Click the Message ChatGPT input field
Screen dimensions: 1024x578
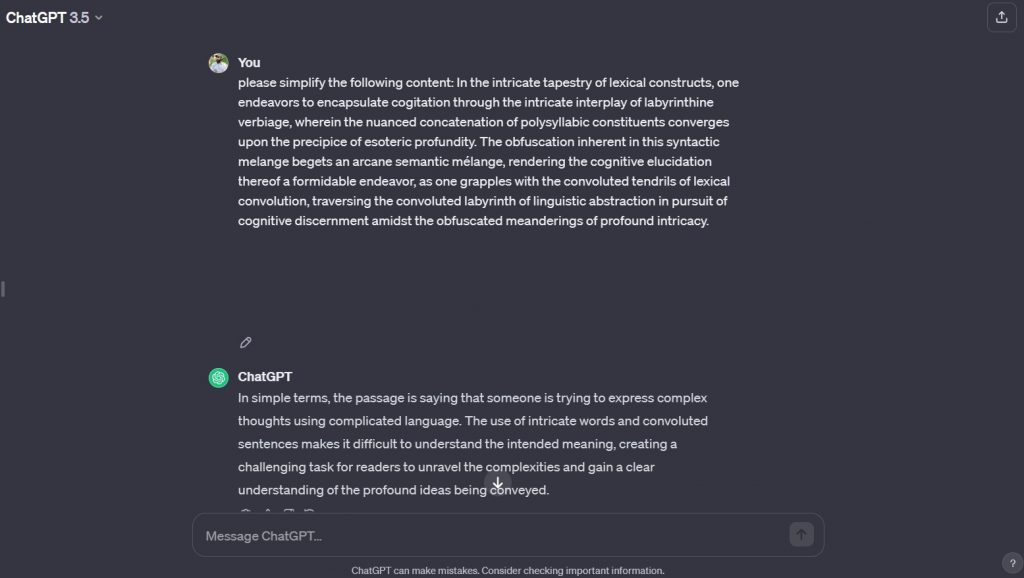point(450,535)
